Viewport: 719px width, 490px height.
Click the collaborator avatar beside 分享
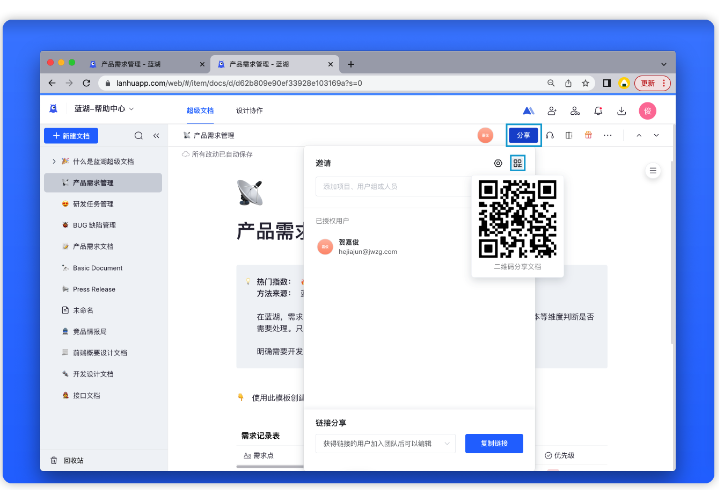pos(485,135)
